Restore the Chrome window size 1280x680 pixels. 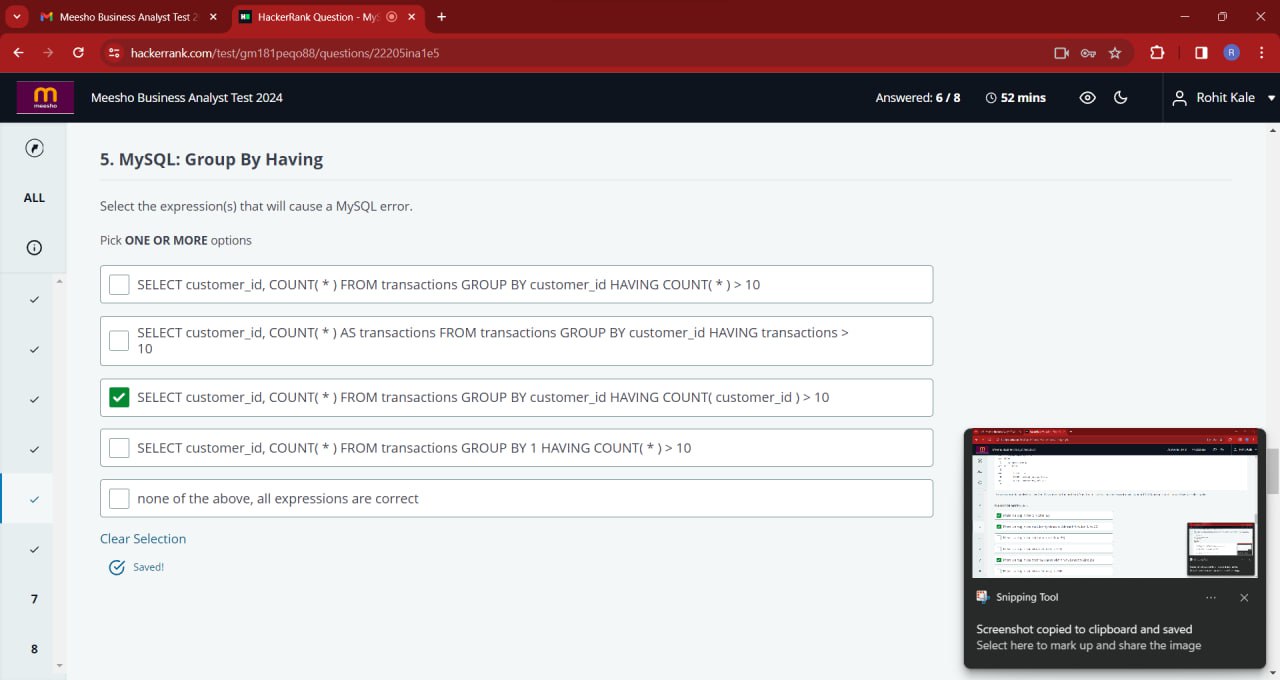[x=1222, y=17]
